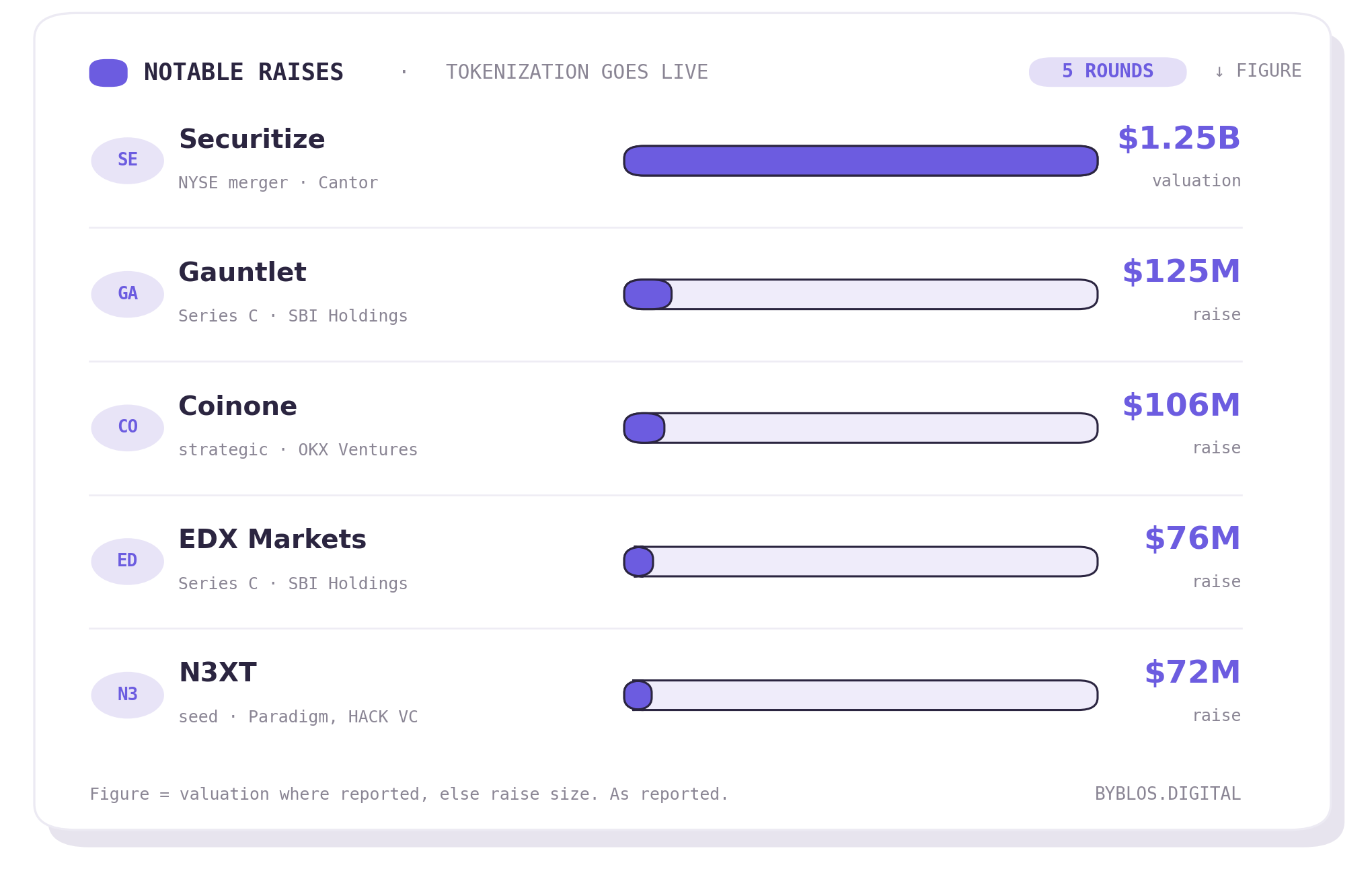The image size is (1372, 869).
Task: Click the Securitize full valuation bar
Action: click(x=861, y=161)
